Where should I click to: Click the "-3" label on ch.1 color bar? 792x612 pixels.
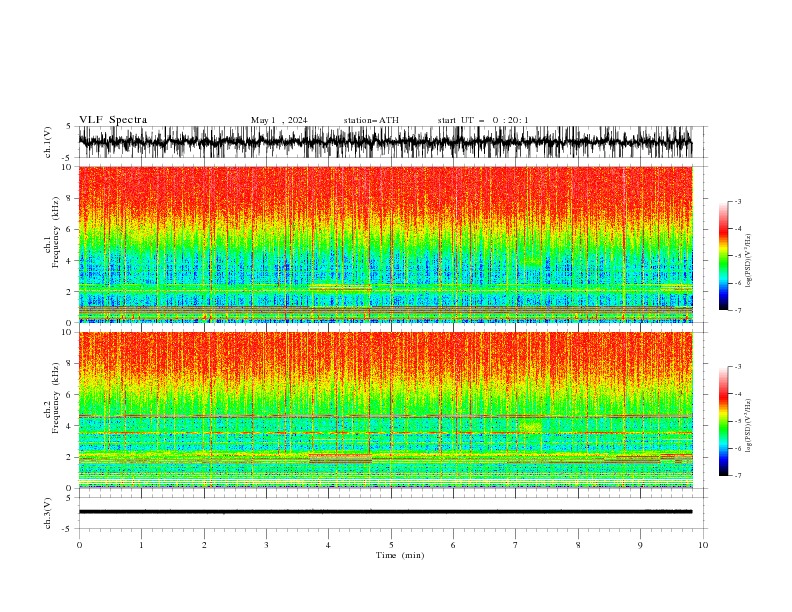[738, 201]
